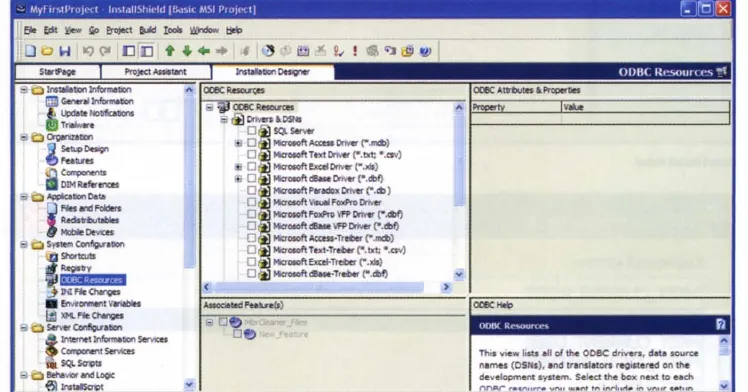Viewport: 748px width, 392px height.
Task: Open the Registry view
Action: [x=76, y=268]
